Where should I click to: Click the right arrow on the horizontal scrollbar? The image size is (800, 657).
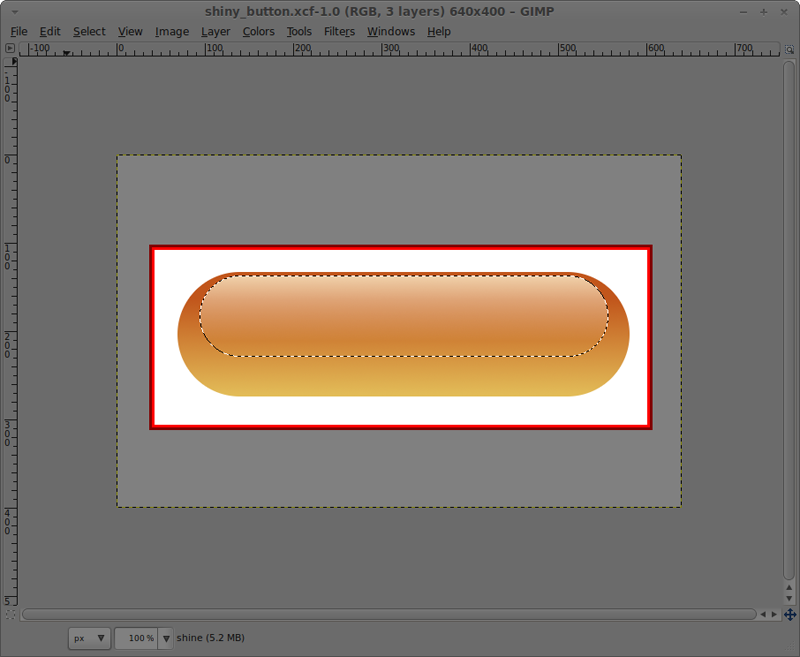point(774,614)
